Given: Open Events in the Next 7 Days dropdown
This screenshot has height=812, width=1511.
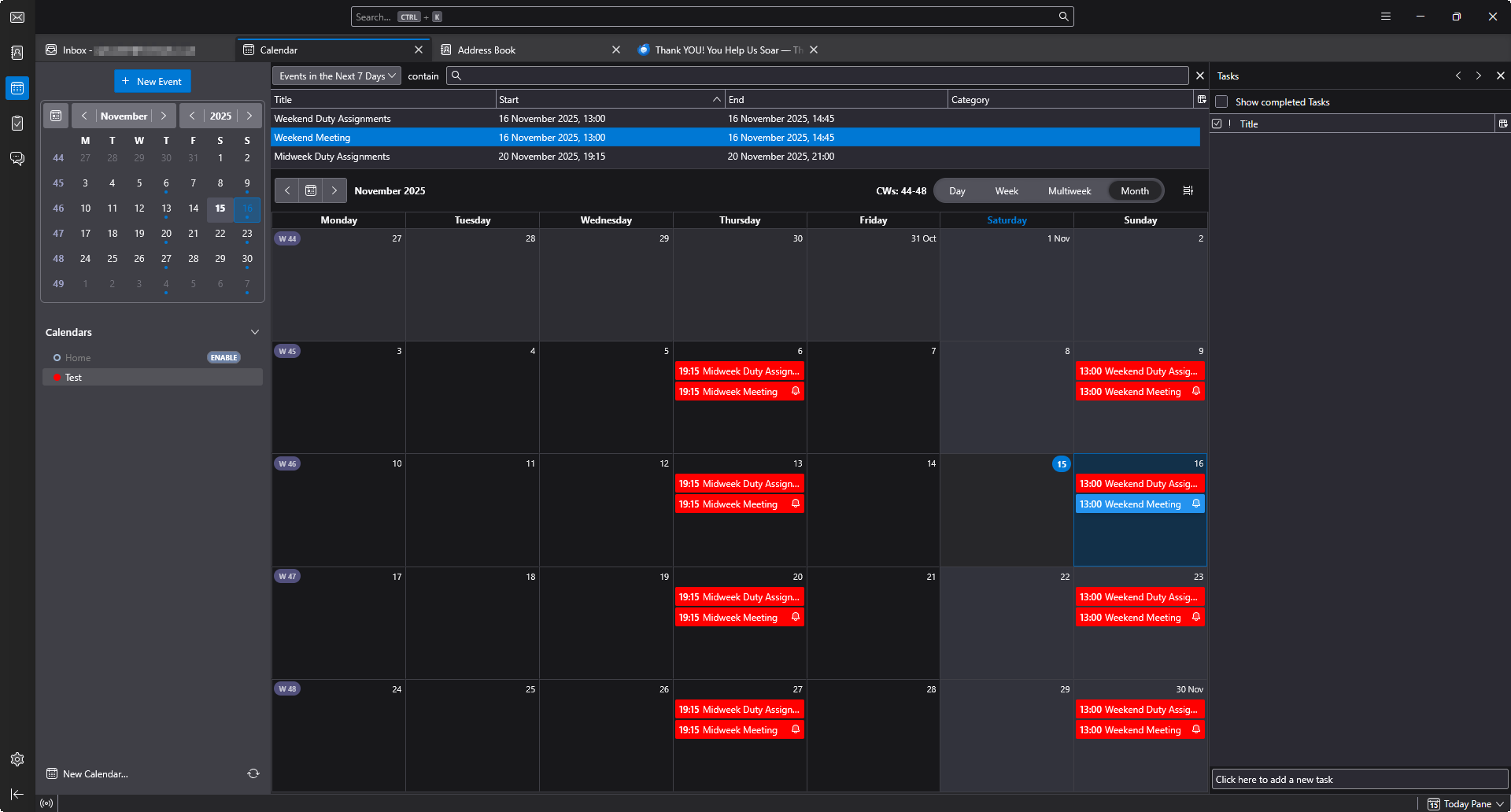Looking at the screenshot, I should tap(337, 76).
